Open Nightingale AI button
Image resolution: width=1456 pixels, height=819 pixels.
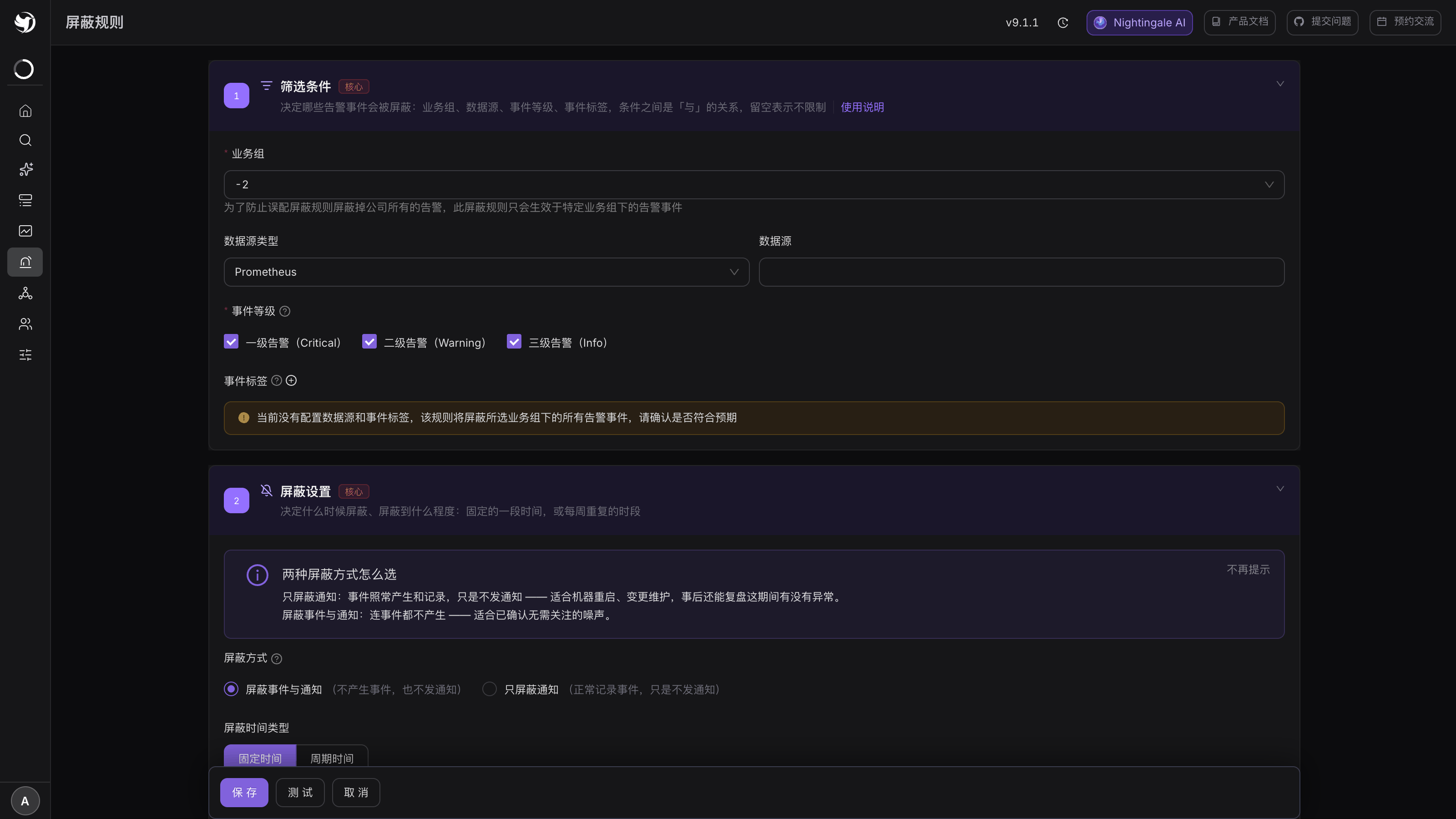pyautogui.click(x=1139, y=23)
